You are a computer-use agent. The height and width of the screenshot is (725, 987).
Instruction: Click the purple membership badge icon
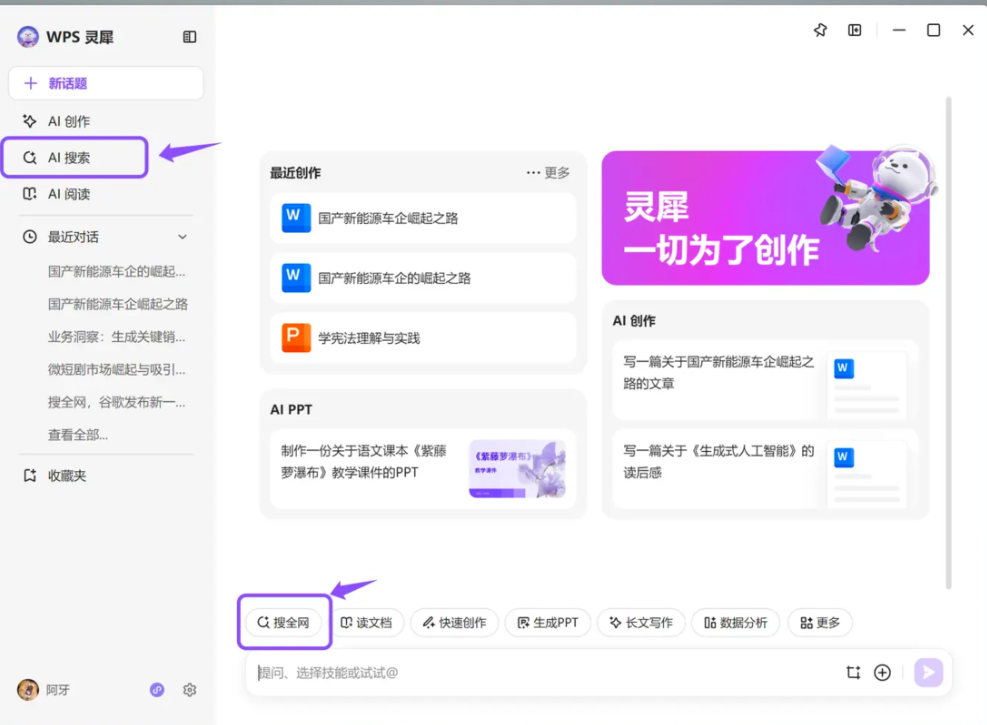point(157,690)
